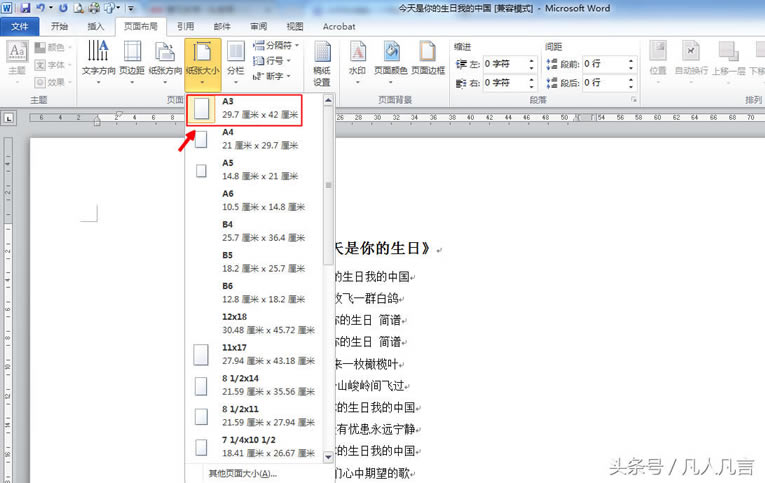Click paper size list scroll down arrow
765x483 pixels.
328,457
